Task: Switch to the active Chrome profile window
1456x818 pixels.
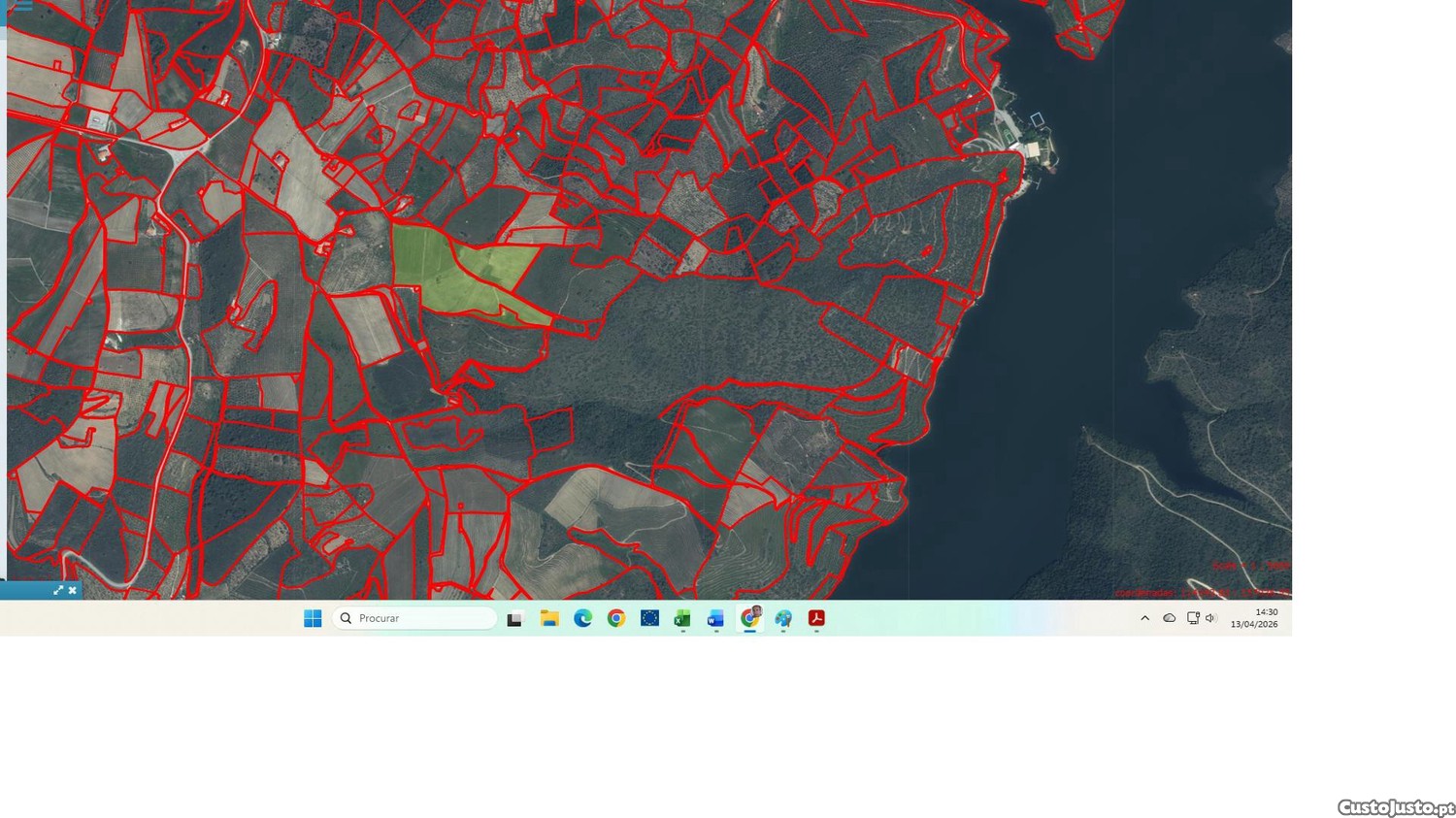Action: pyautogui.click(x=749, y=618)
